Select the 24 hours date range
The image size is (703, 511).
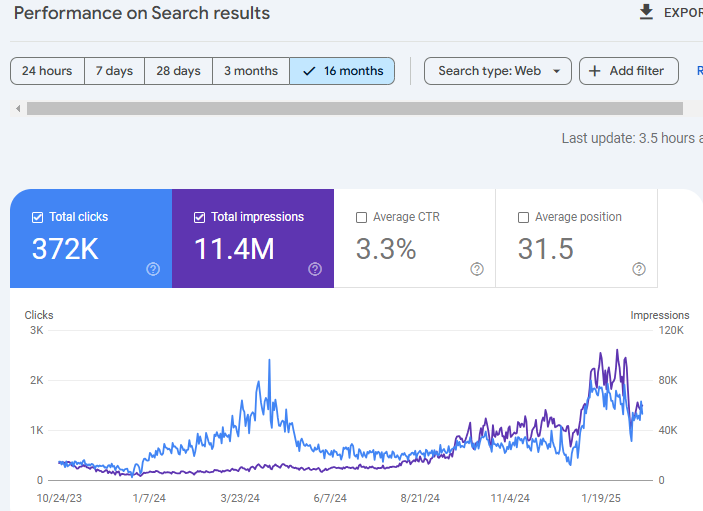[47, 71]
